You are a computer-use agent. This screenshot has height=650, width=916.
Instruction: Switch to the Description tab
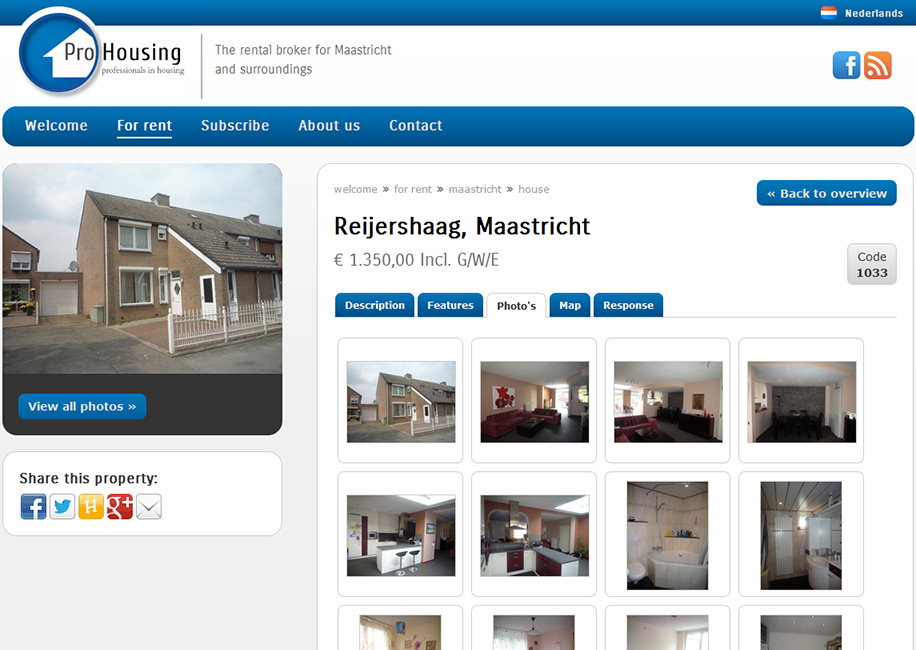pos(374,305)
